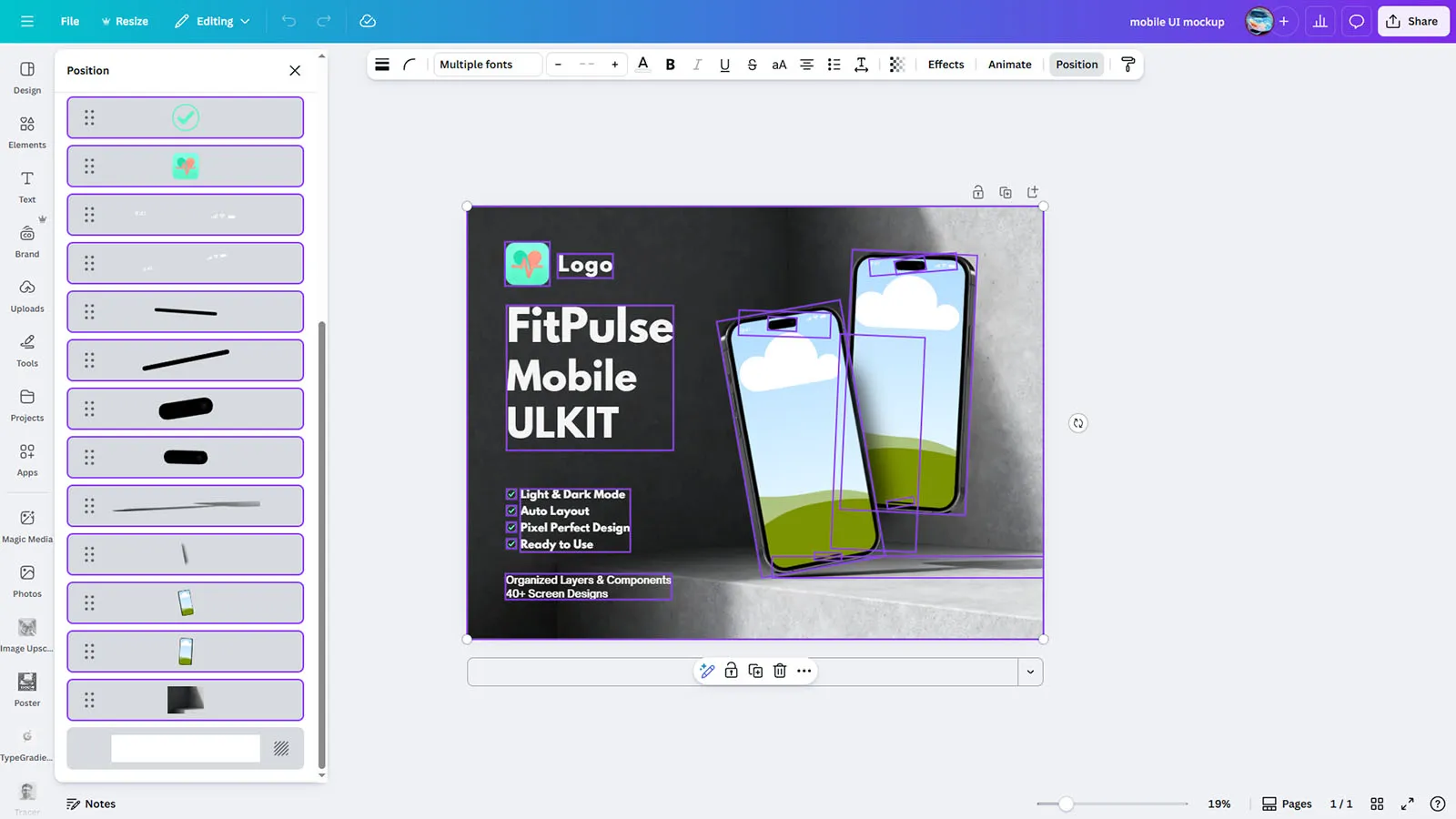Expand the Multiple fonts dropdown

487,65
